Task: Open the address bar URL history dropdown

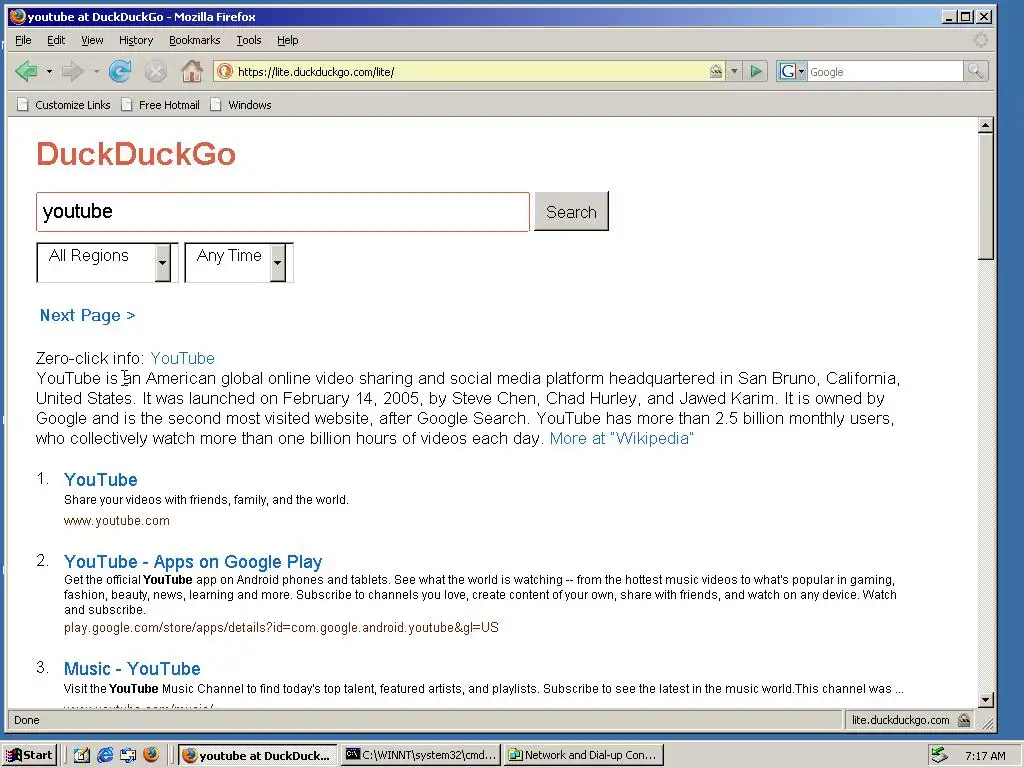Action: 734,71
